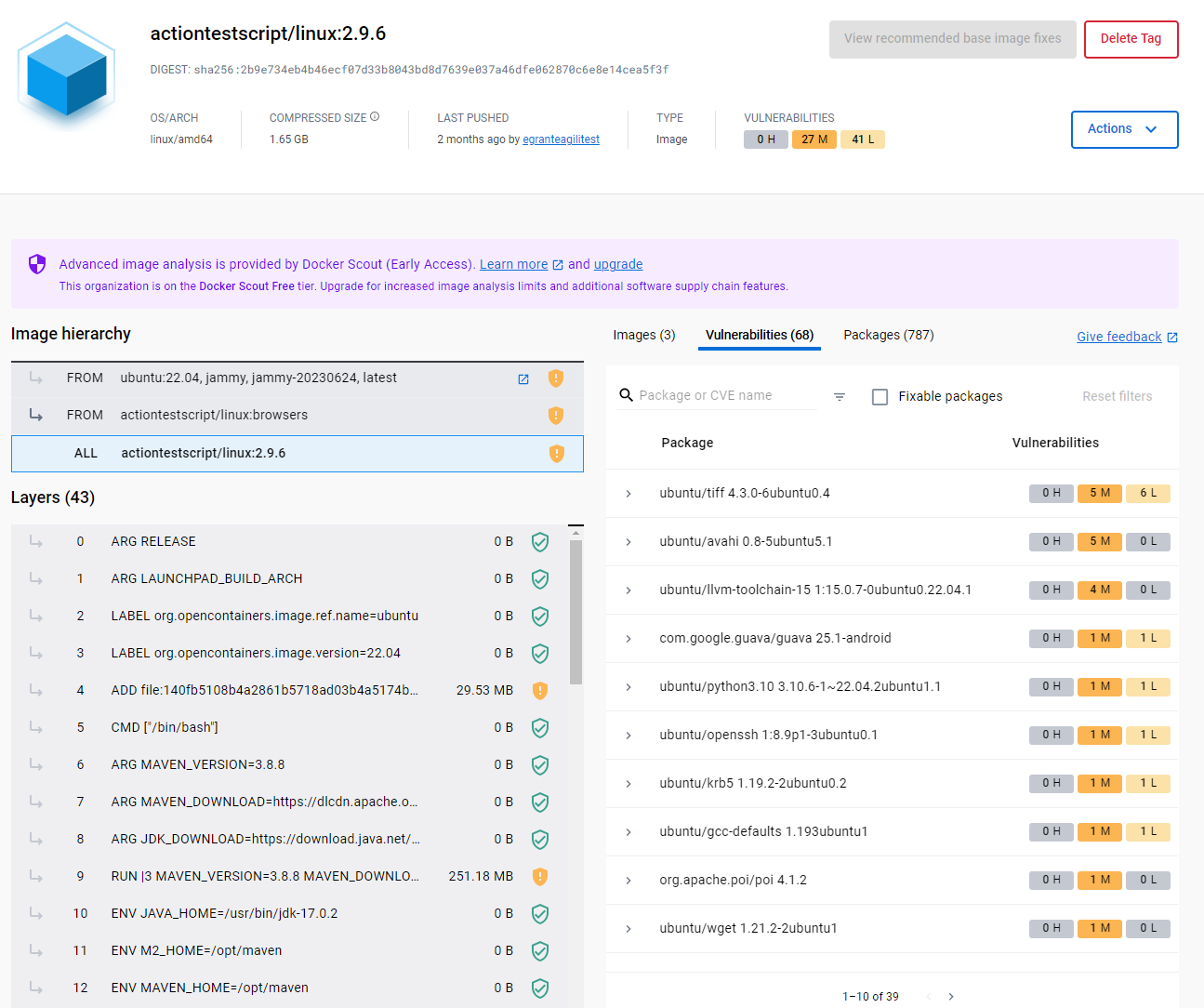The width and height of the screenshot is (1204, 1008).
Task: Click green shield for ARG MAVEN_DOWNLOAD layer
Action: point(540,802)
